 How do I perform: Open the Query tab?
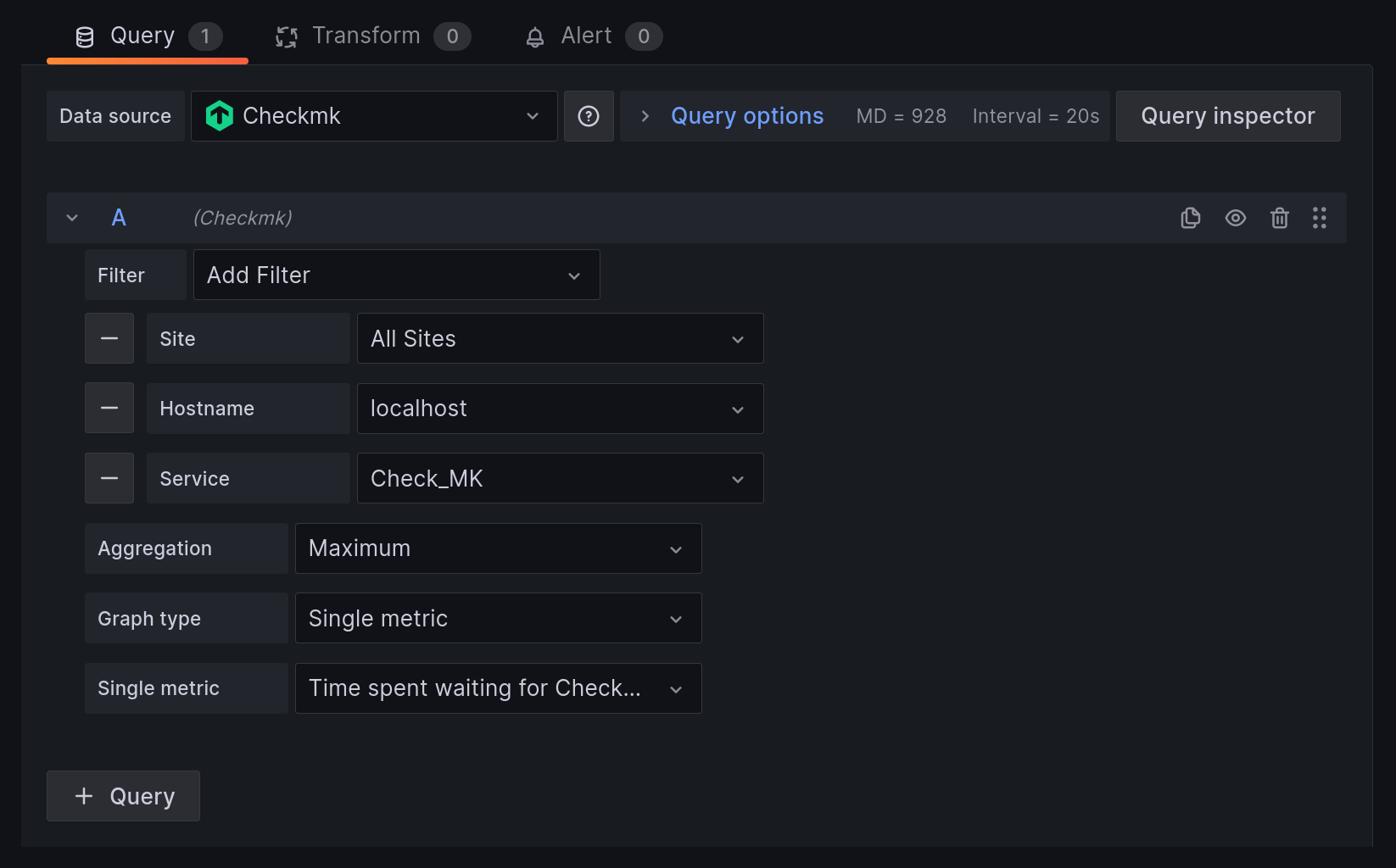tap(148, 36)
